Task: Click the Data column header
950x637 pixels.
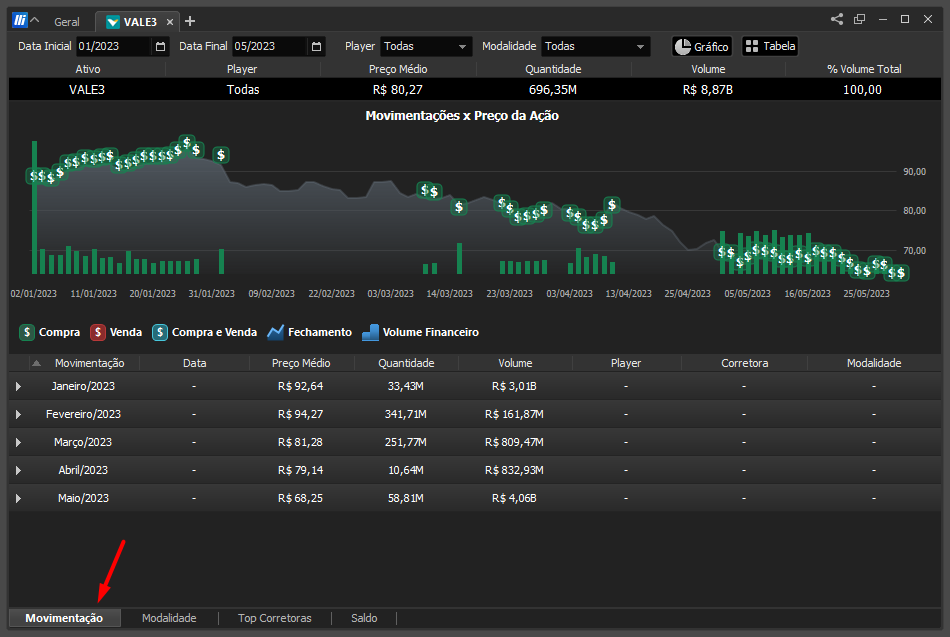Action: [x=194, y=363]
